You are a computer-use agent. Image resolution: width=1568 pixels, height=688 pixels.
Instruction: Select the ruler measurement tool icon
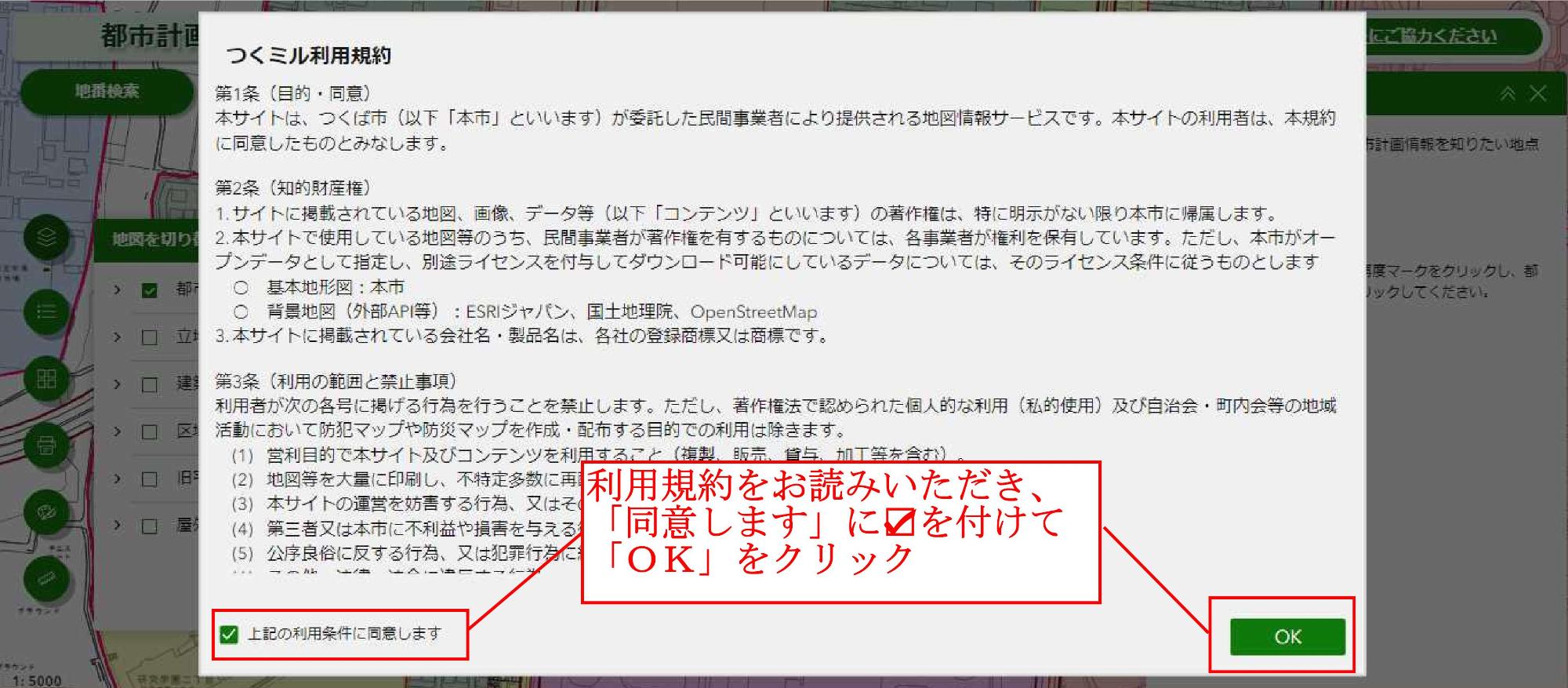46,580
